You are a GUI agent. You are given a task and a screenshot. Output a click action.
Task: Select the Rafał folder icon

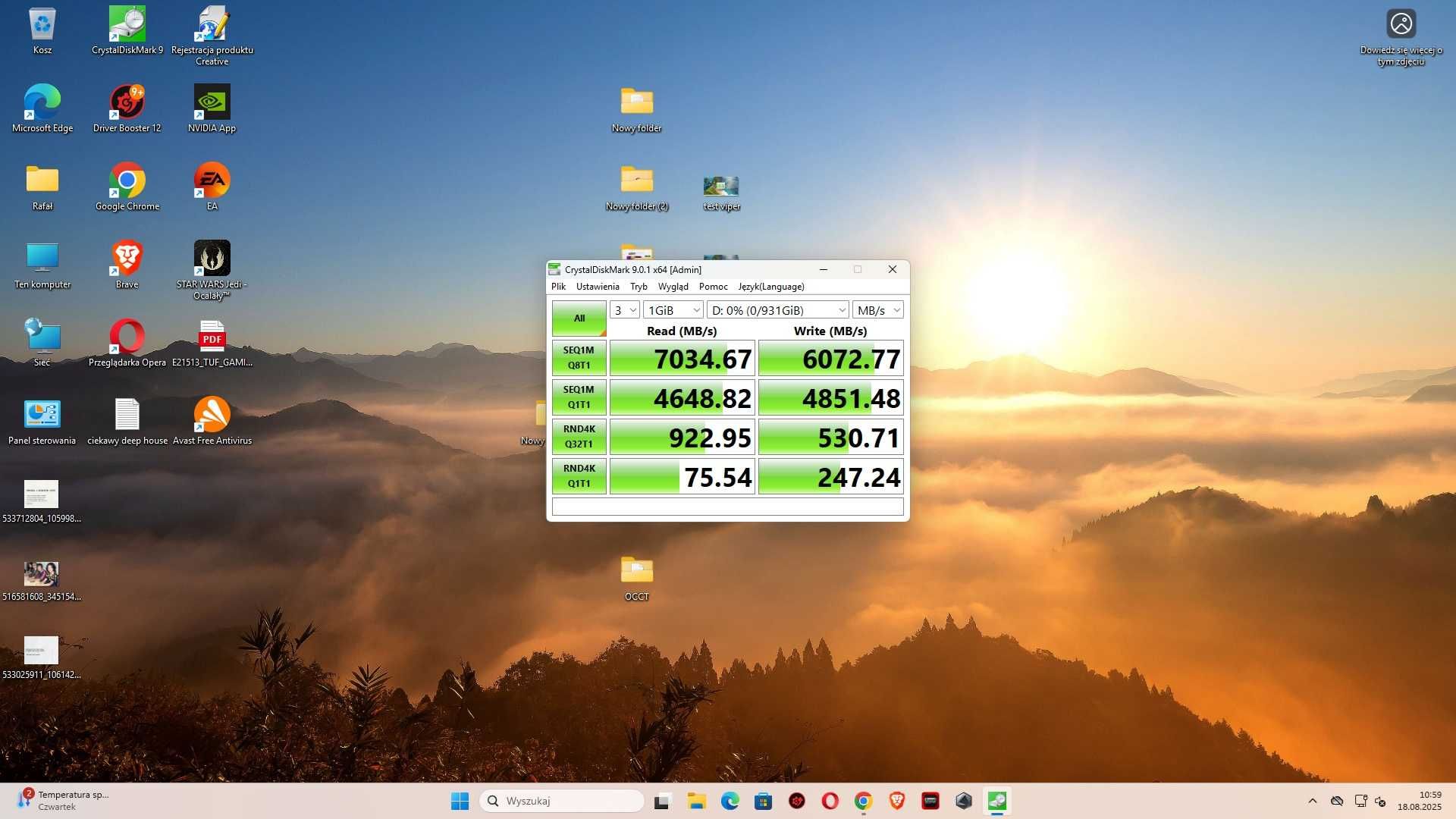pyautogui.click(x=42, y=187)
